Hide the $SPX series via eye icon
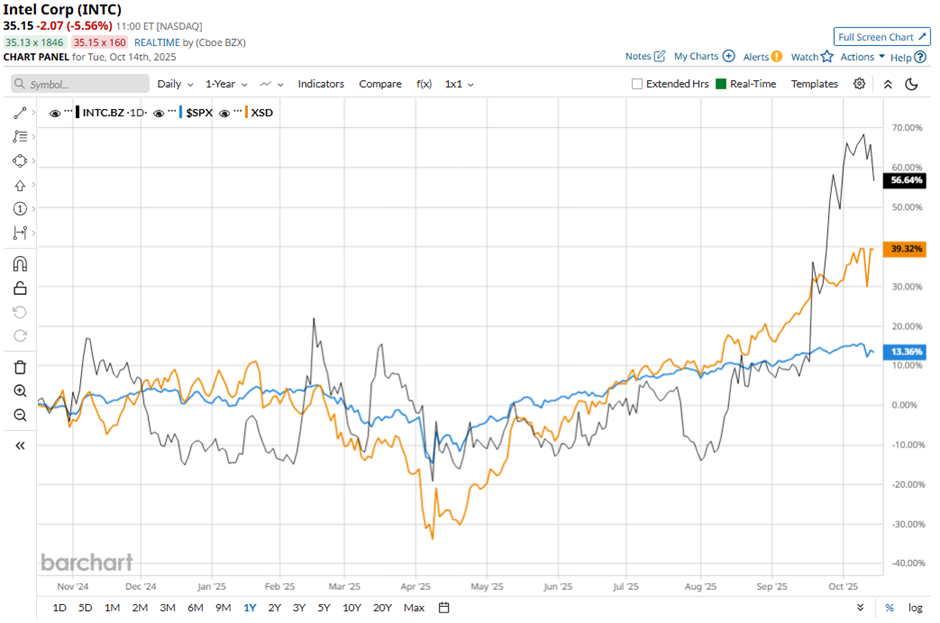The image size is (940, 623). point(160,113)
